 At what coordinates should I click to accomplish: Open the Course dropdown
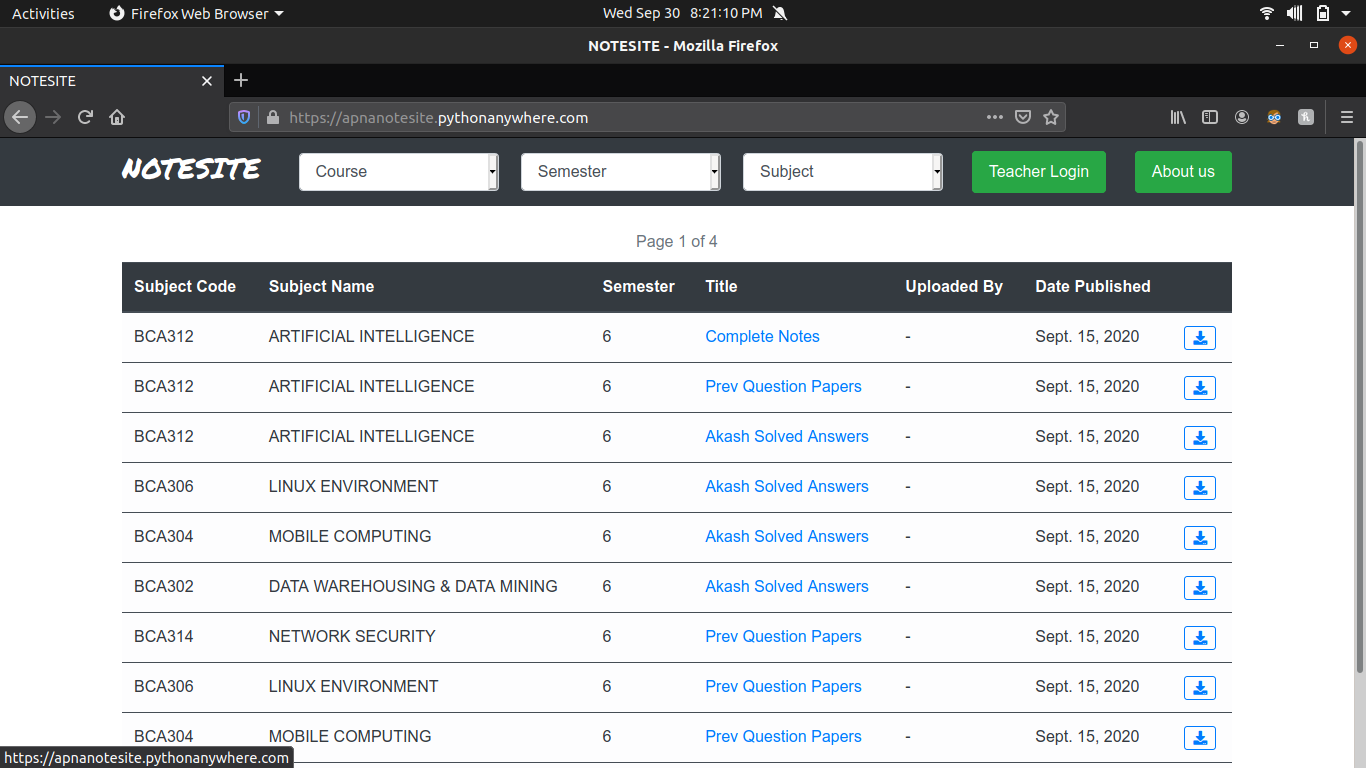pyautogui.click(x=399, y=171)
